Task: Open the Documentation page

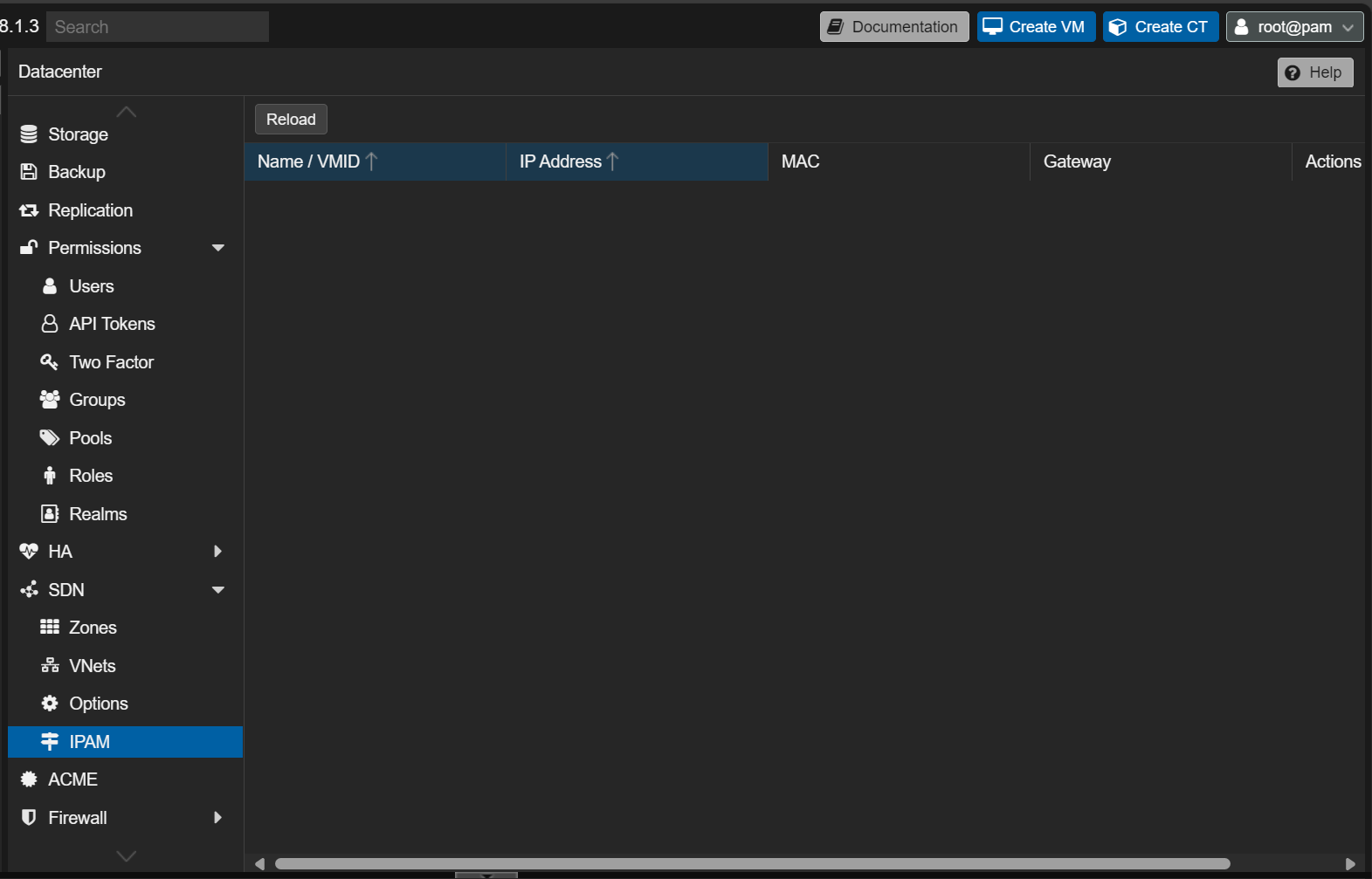Action: 894,27
